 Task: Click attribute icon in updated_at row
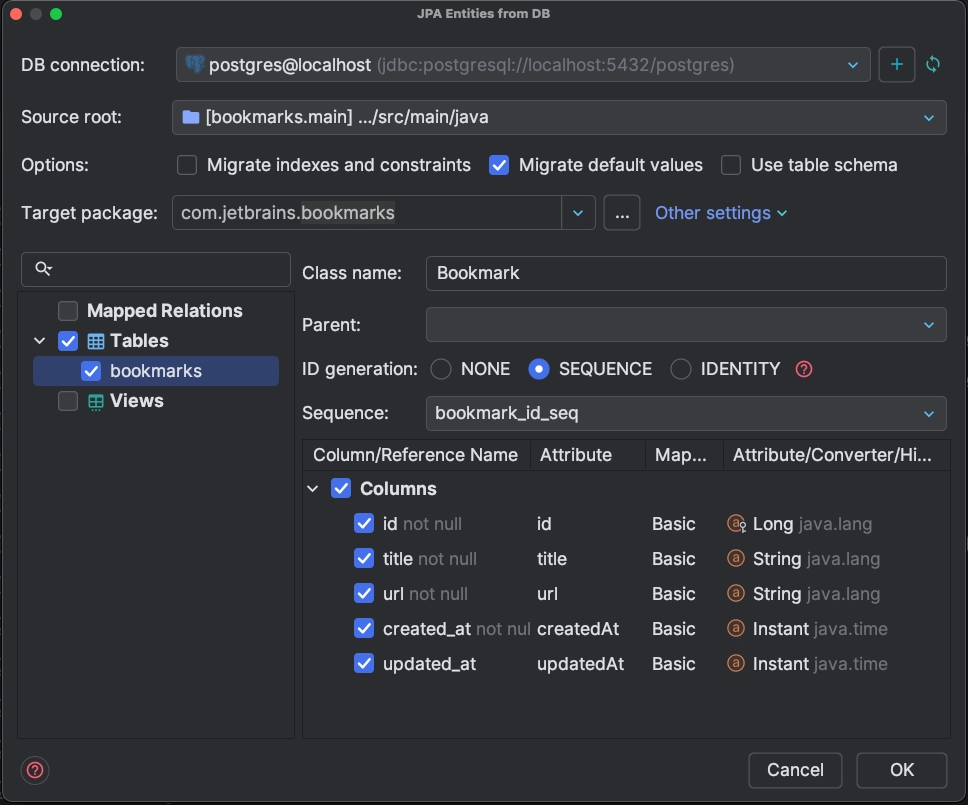[x=735, y=664]
